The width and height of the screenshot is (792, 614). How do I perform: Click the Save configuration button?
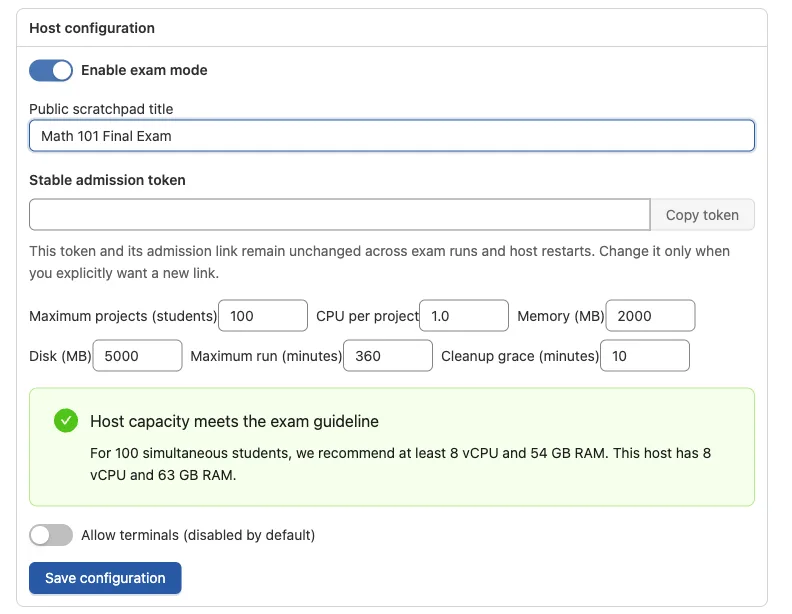[x=105, y=578]
